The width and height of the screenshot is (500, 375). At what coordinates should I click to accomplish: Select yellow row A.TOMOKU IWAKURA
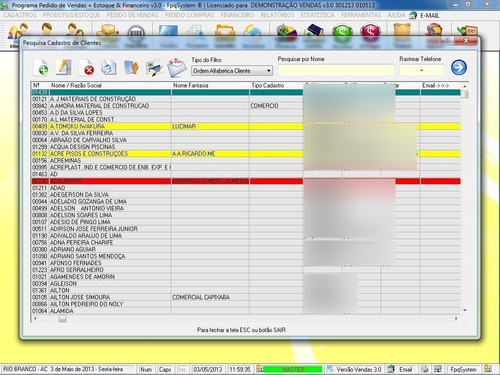(246, 126)
